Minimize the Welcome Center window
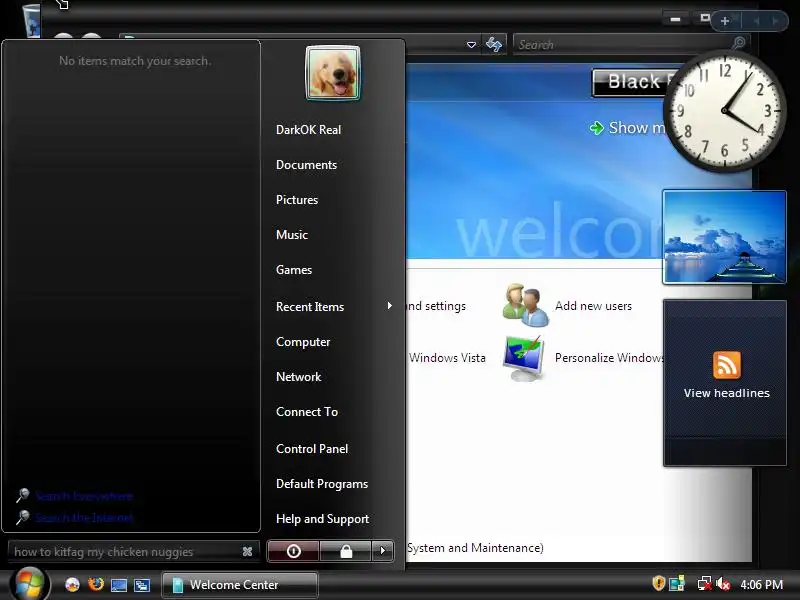The height and width of the screenshot is (600, 800). pyautogui.click(x=676, y=19)
